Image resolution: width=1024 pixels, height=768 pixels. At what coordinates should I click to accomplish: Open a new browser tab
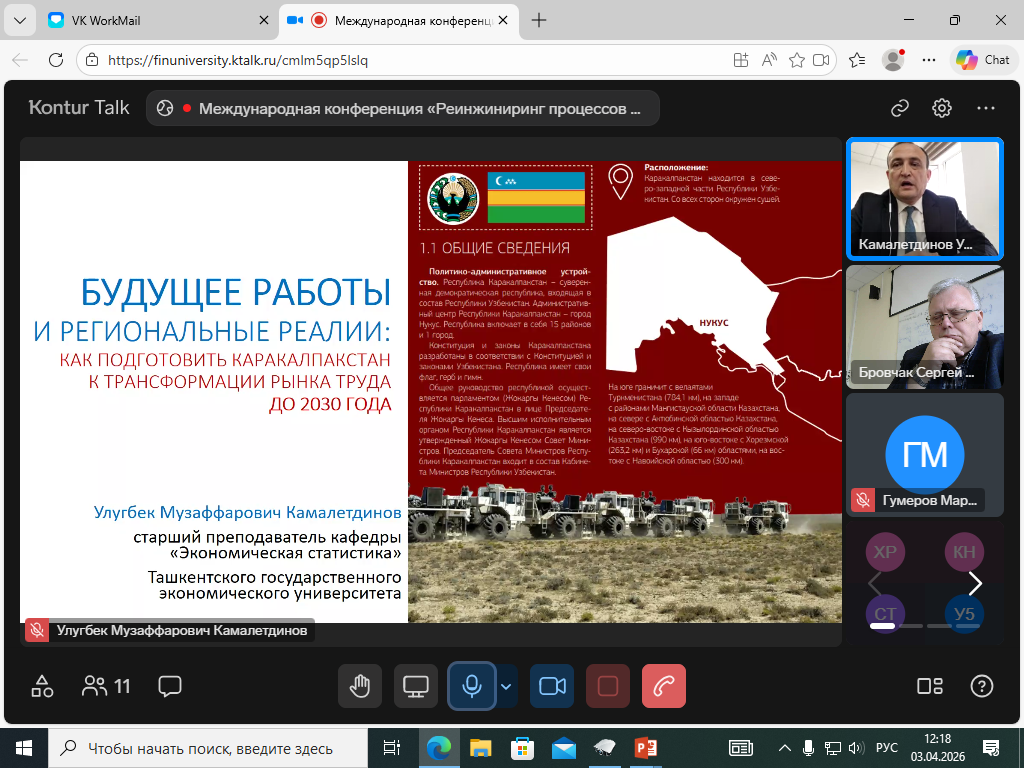pos(539,20)
